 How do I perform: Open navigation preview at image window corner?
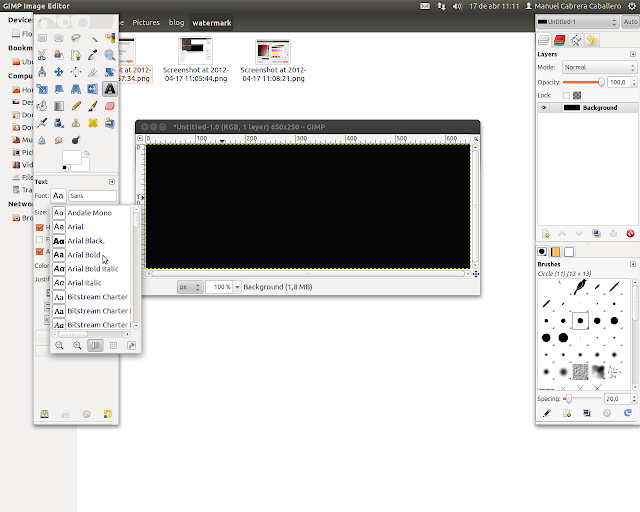[x=476, y=274]
